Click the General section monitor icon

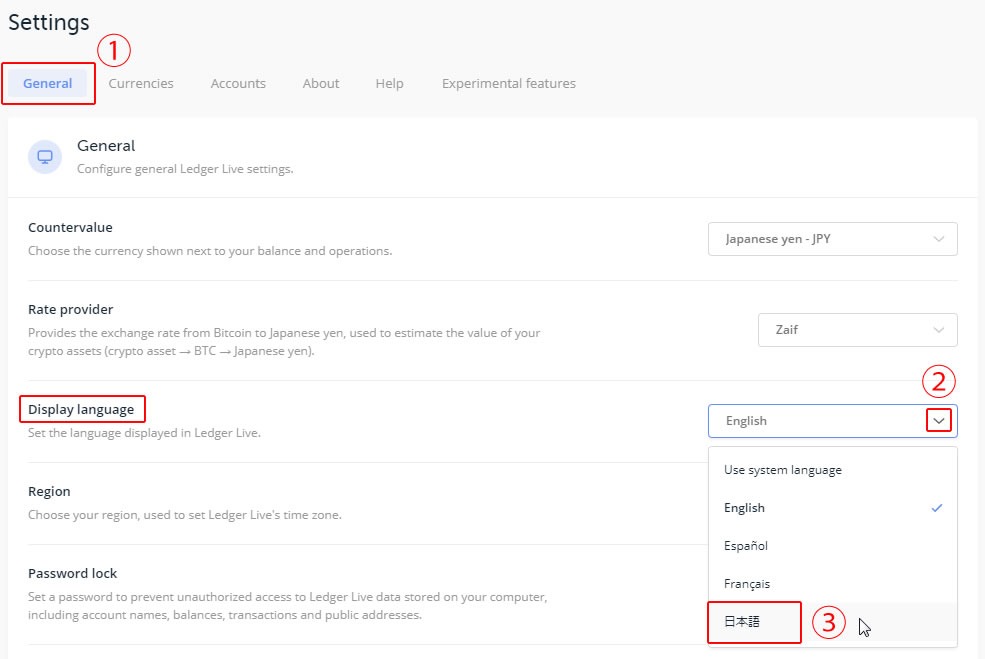click(x=45, y=156)
